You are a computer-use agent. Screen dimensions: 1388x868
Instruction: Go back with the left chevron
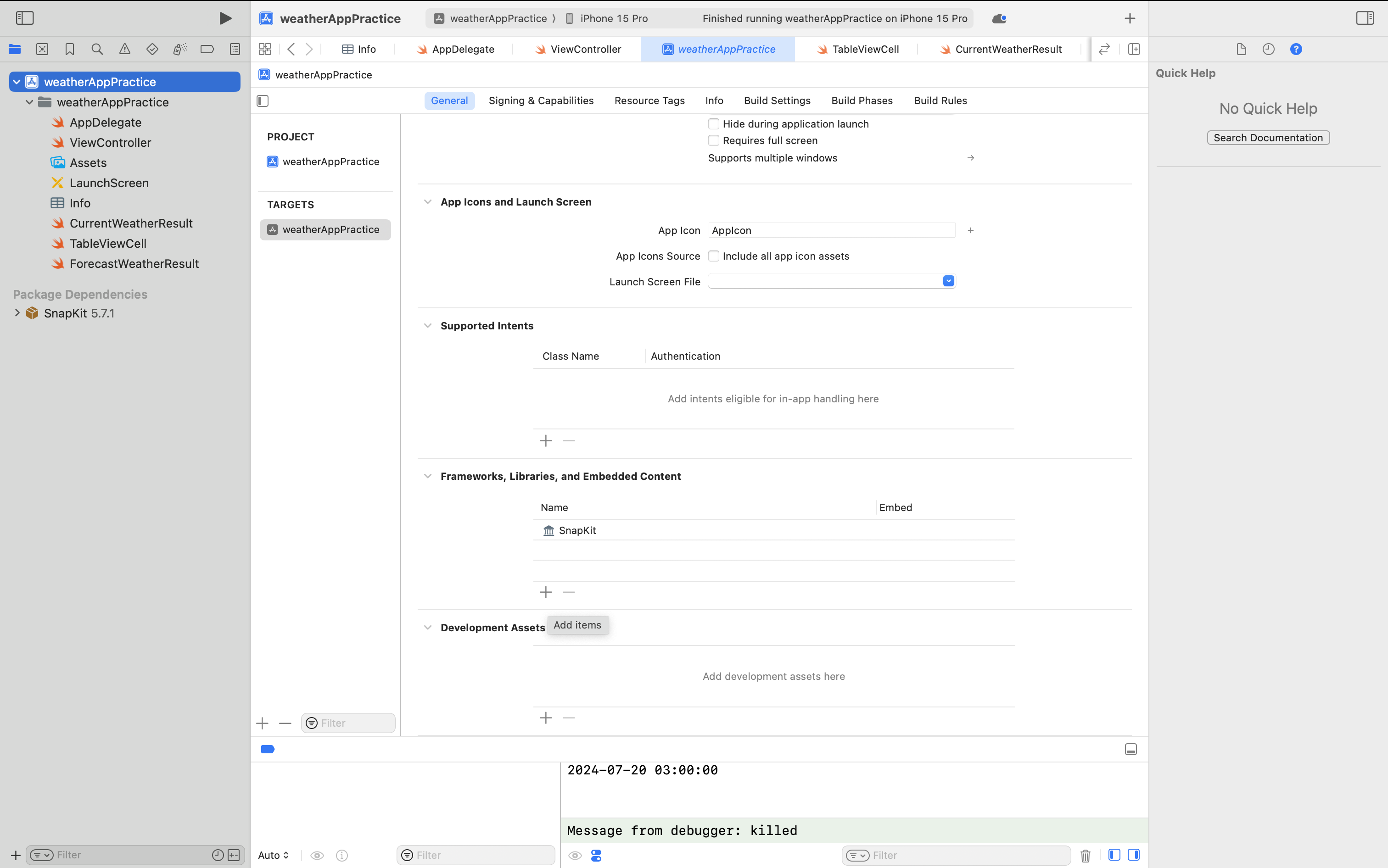[291, 50]
